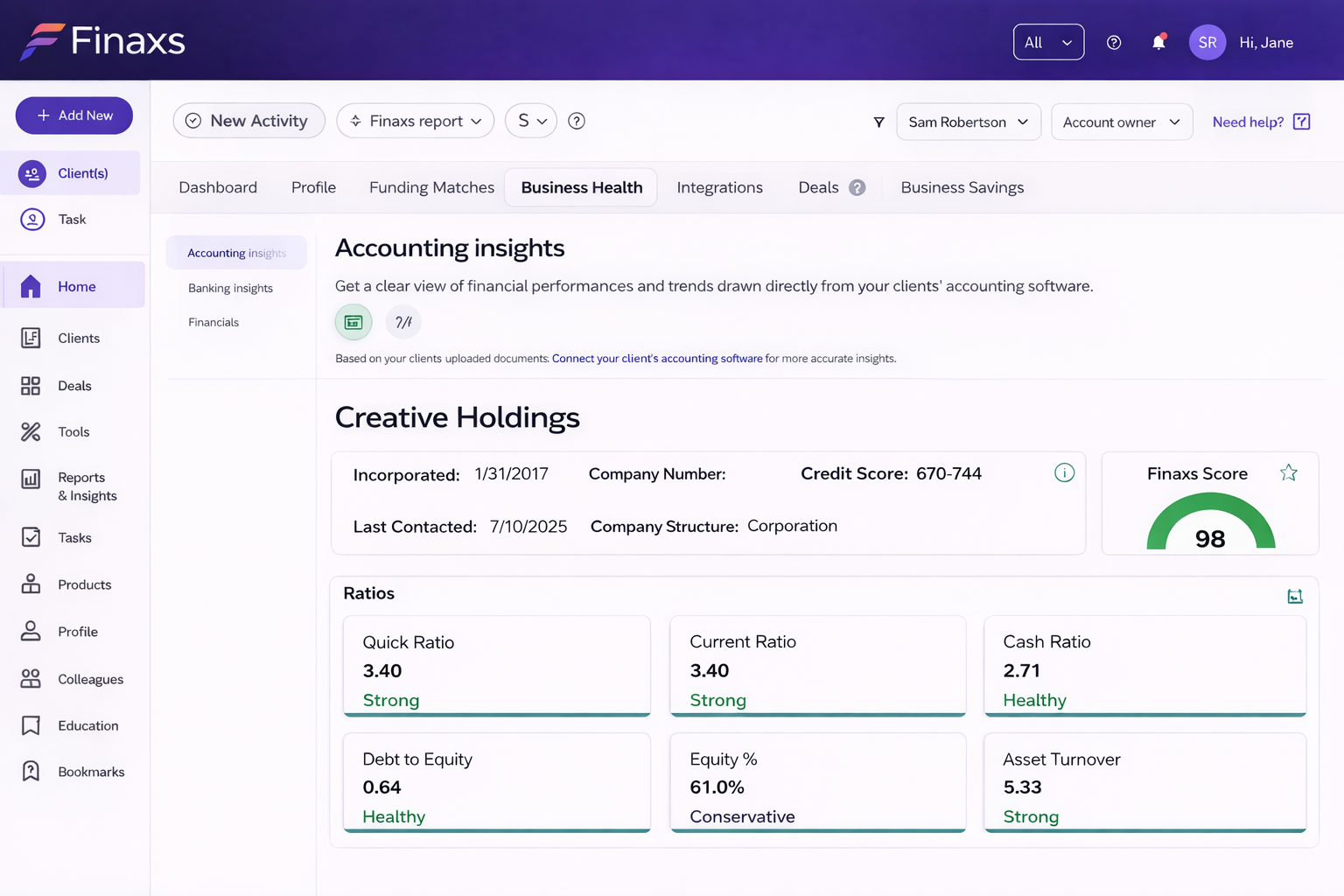Image resolution: width=1344 pixels, height=896 pixels.
Task: Click the Credit Score 670-744 value
Action: 948,473
